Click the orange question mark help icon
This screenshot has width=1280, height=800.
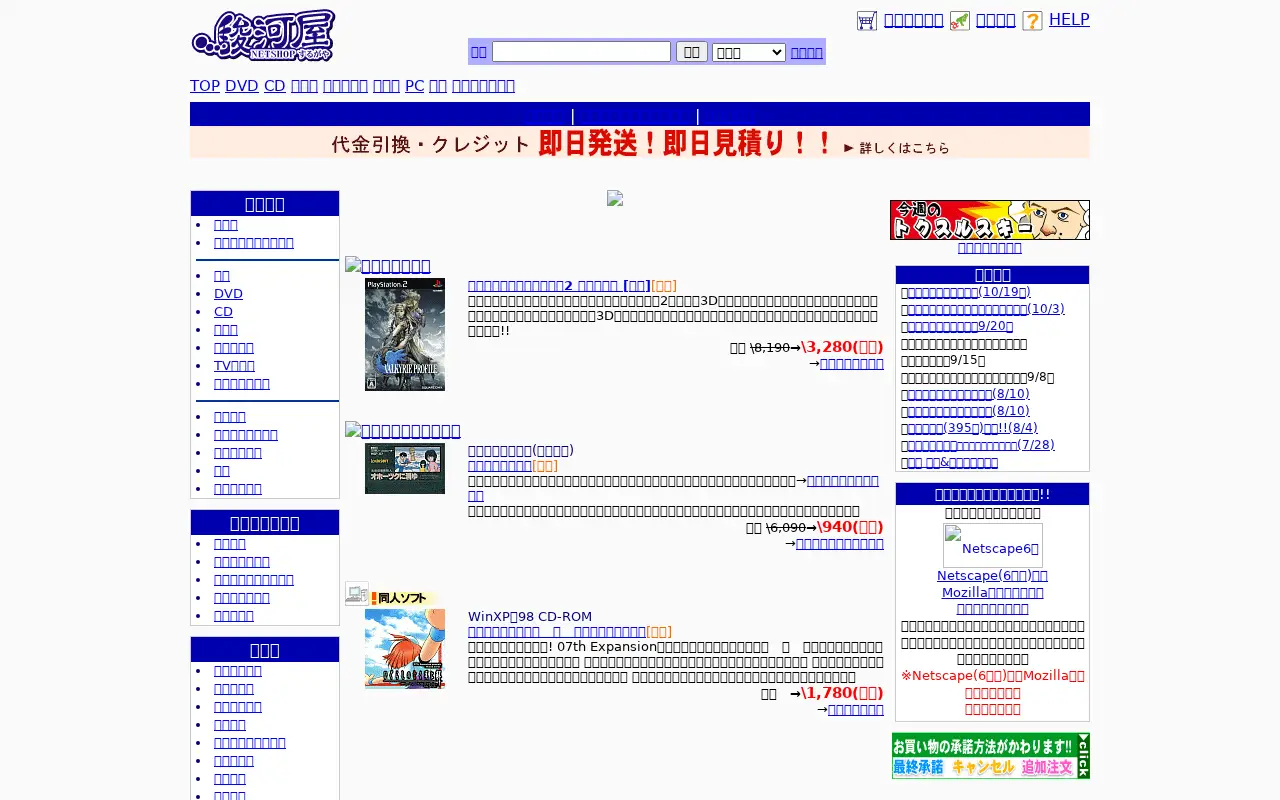pos(1032,21)
